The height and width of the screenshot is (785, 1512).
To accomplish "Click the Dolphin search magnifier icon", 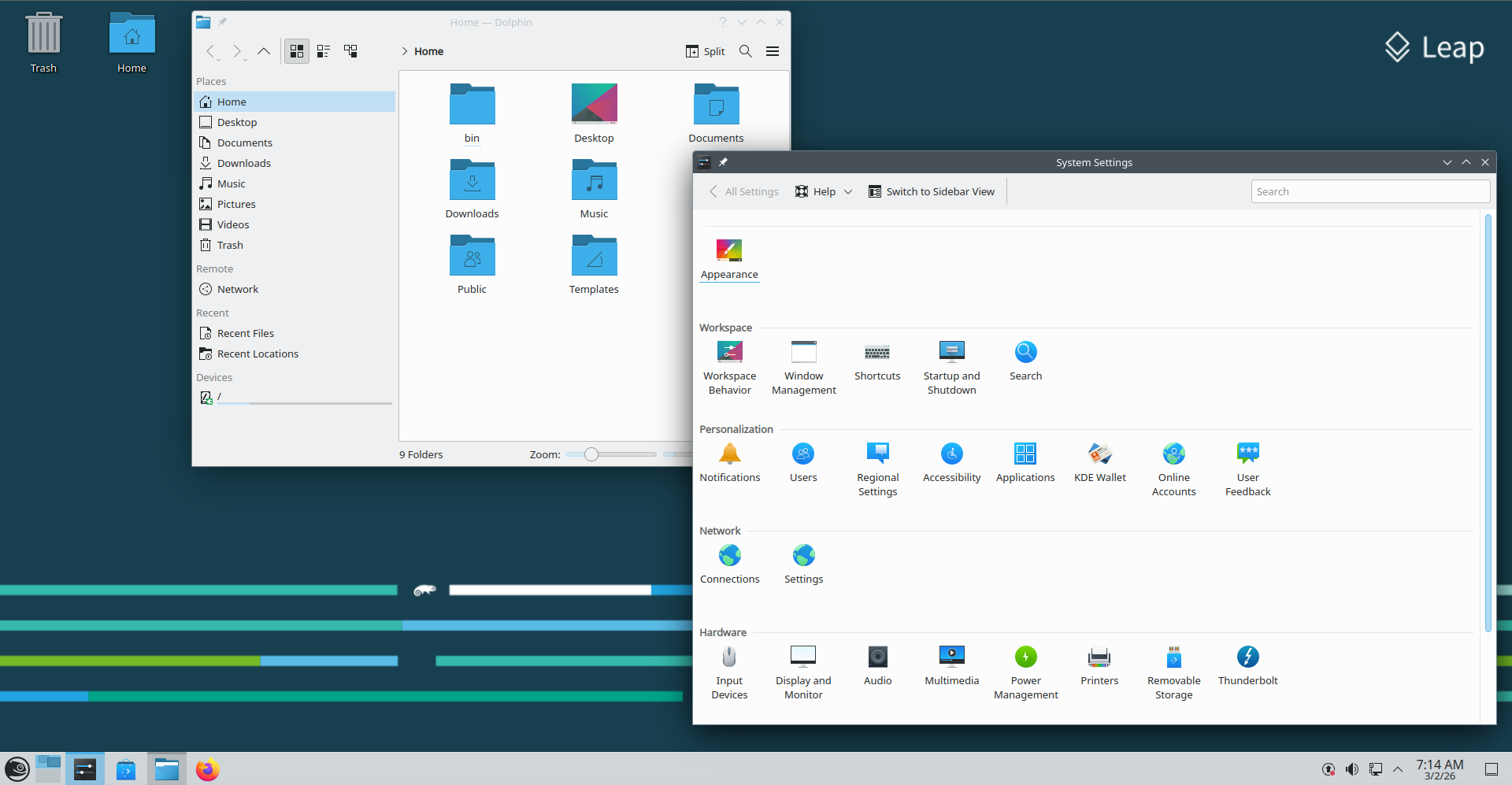I will click(x=745, y=51).
